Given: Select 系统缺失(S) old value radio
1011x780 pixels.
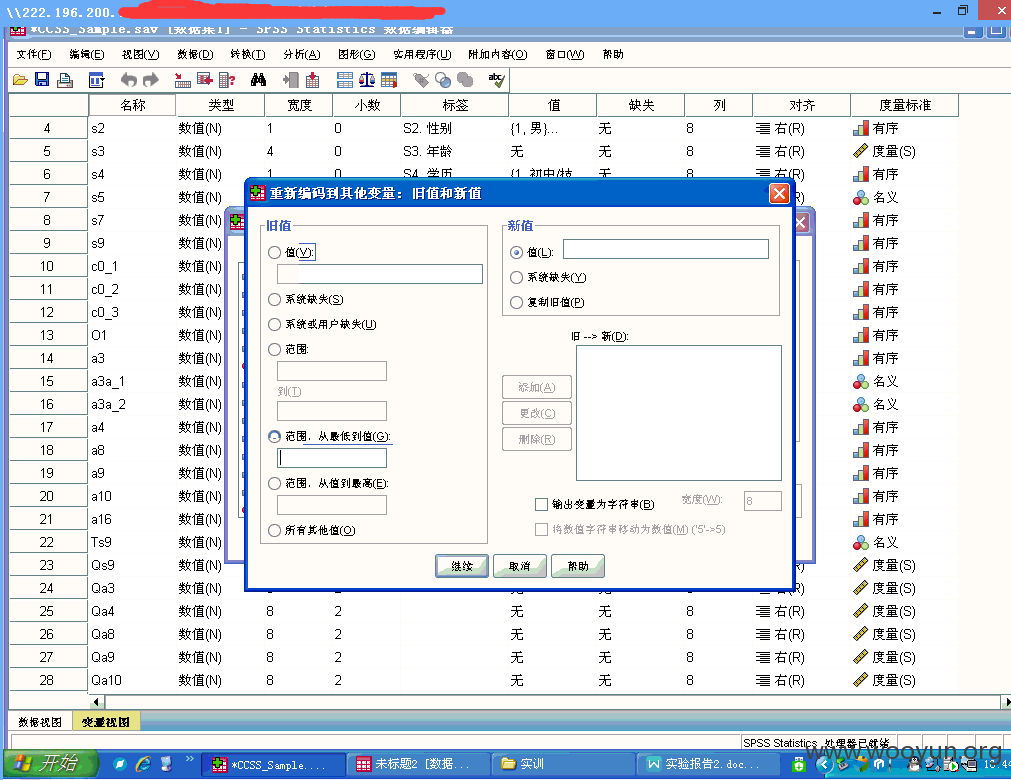Looking at the screenshot, I should pyautogui.click(x=274, y=299).
